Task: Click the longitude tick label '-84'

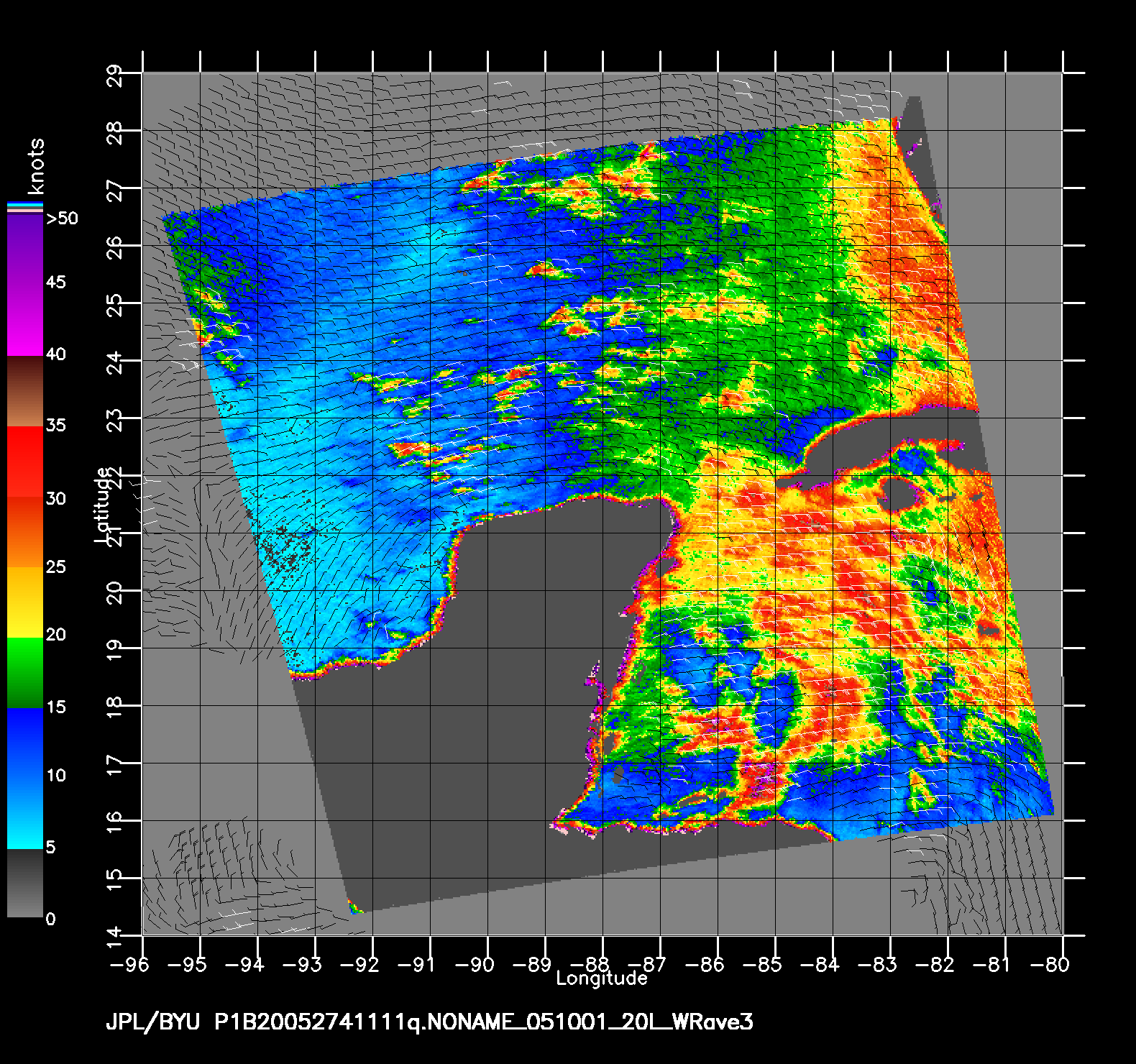Action: point(819,964)
